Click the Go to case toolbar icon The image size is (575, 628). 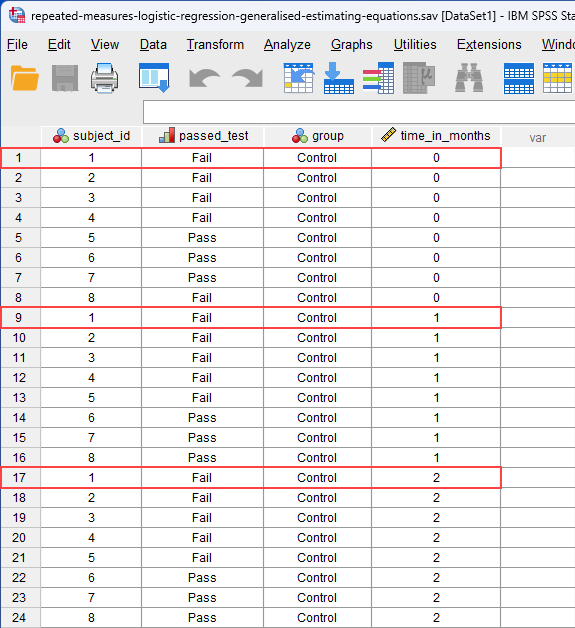(298, 78)
